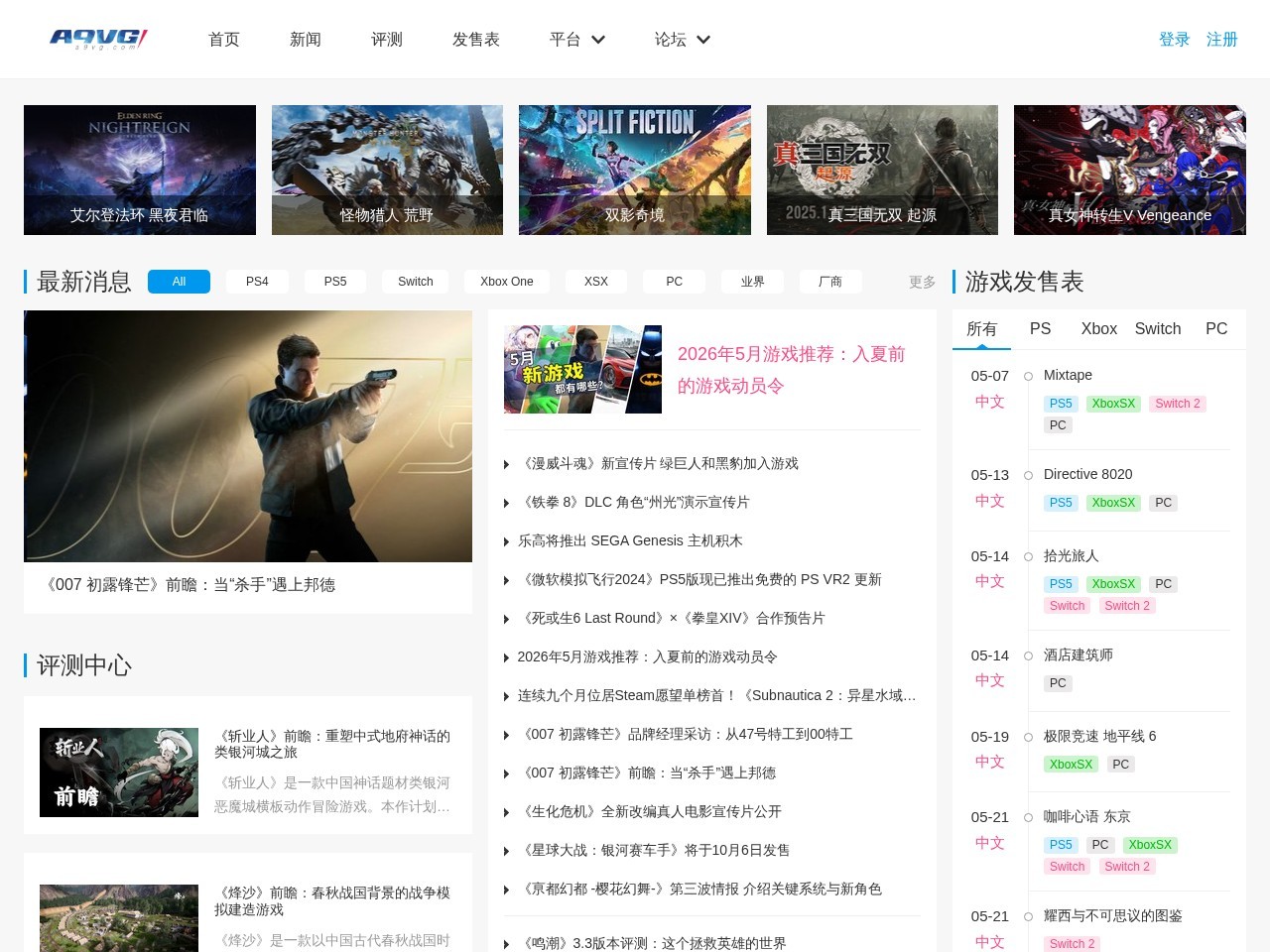This screenshot has height=952, width=1270.
Task: Expand the 论坛 dropdown menu
Action: pos(683,40)
